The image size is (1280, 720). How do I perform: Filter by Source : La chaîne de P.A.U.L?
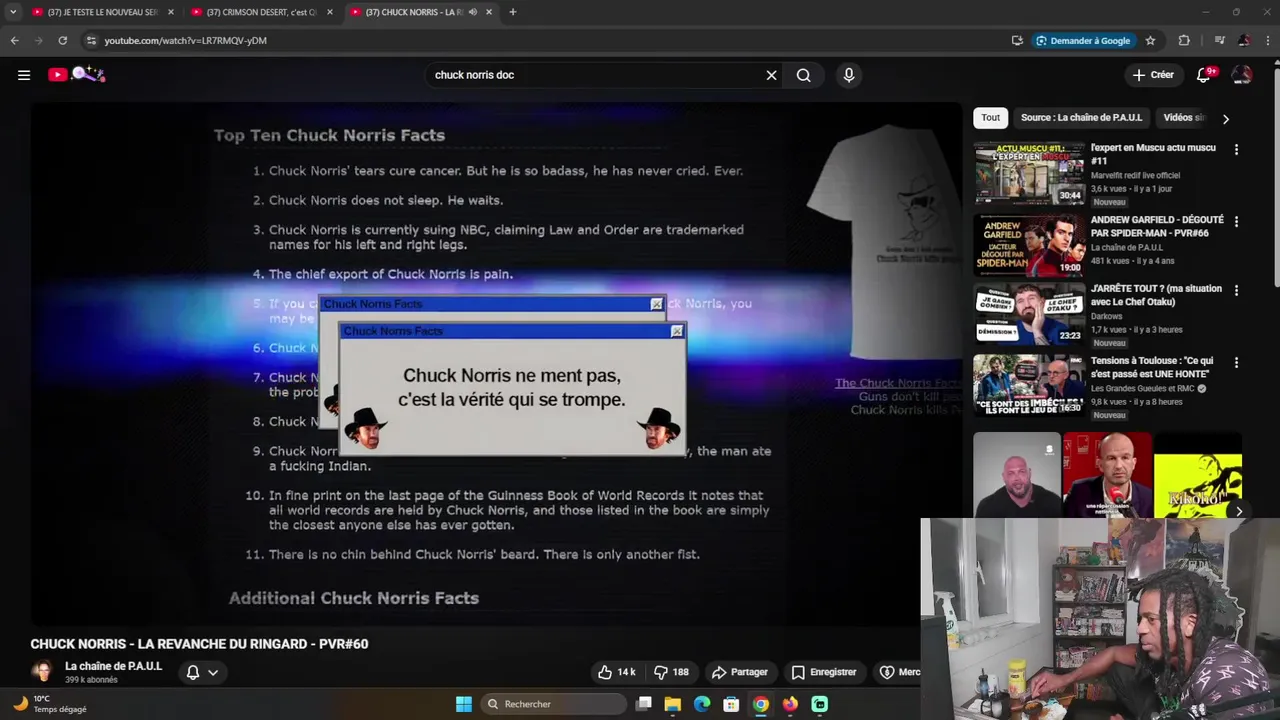[x=1081, y=117]
